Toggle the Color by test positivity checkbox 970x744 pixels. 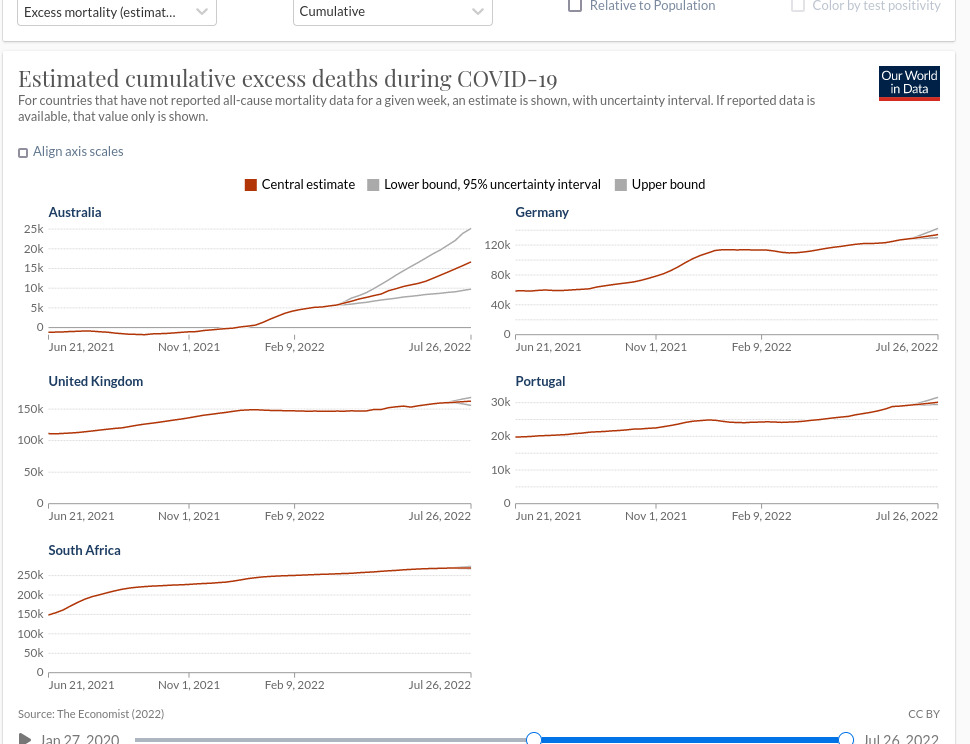point(798,5)
